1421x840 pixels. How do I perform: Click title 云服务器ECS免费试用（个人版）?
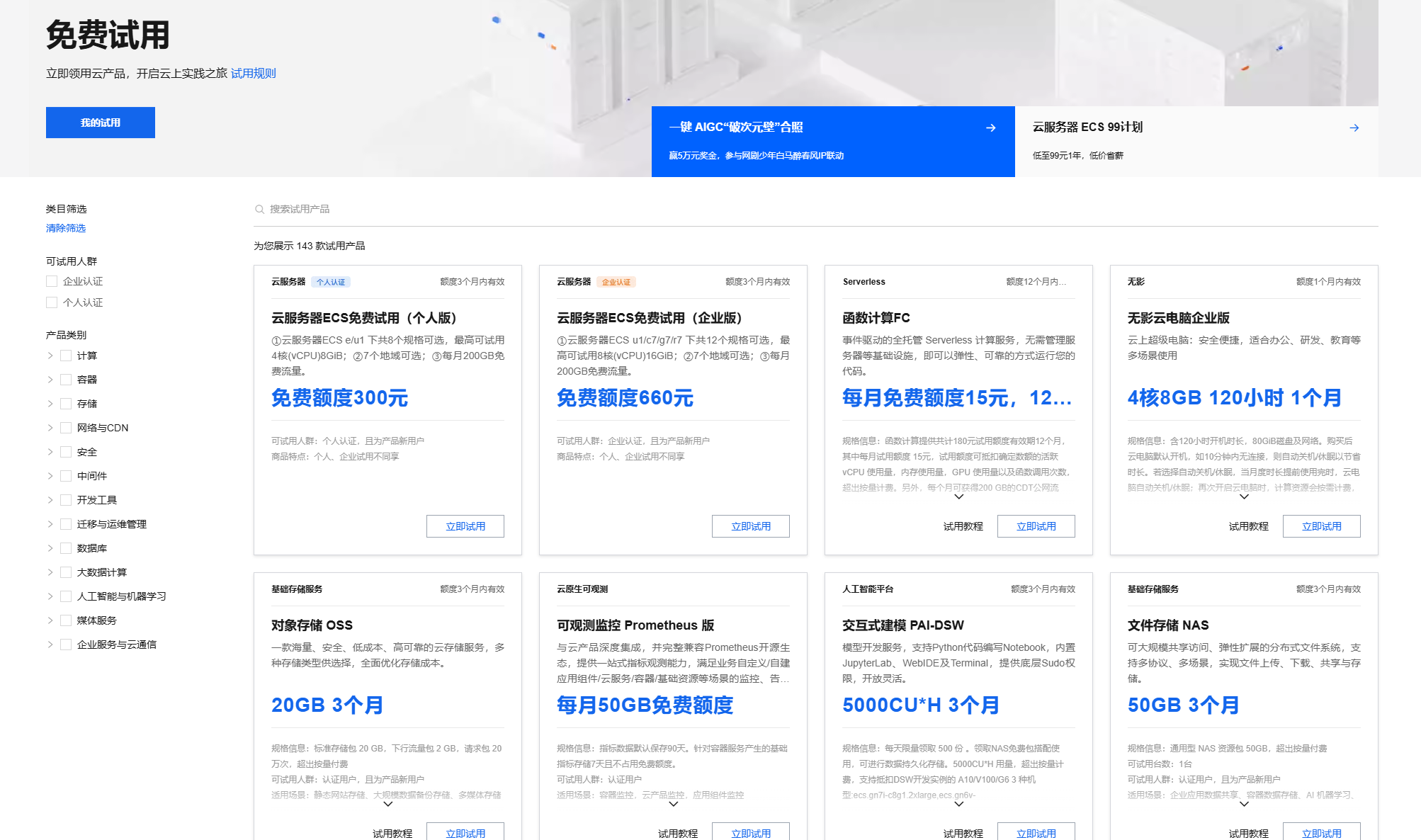point(367,318)
